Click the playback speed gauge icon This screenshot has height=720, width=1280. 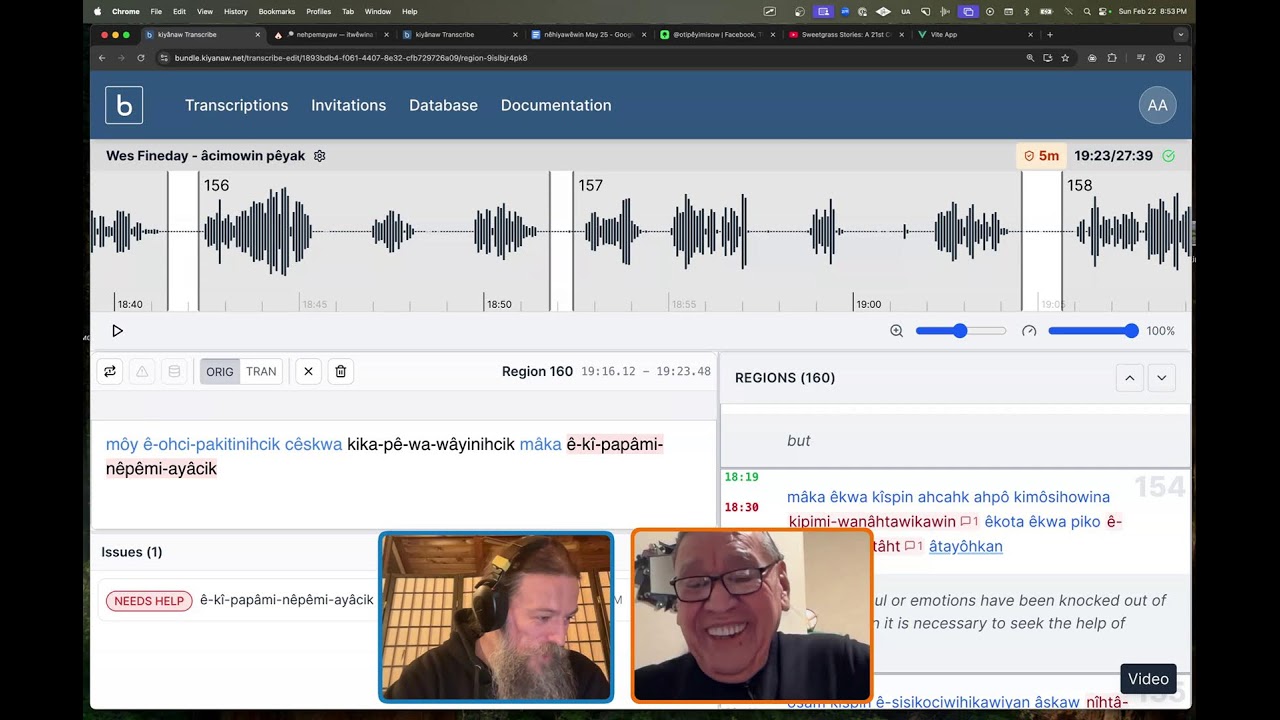(1029, 331)
